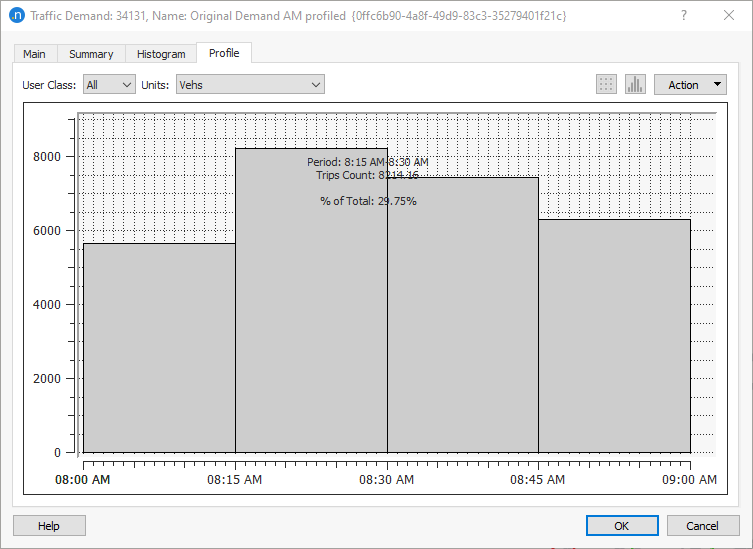Open the Units dropdown showing Vehs
The height and width of the screenshot is (549, 753).
point(250,85)
